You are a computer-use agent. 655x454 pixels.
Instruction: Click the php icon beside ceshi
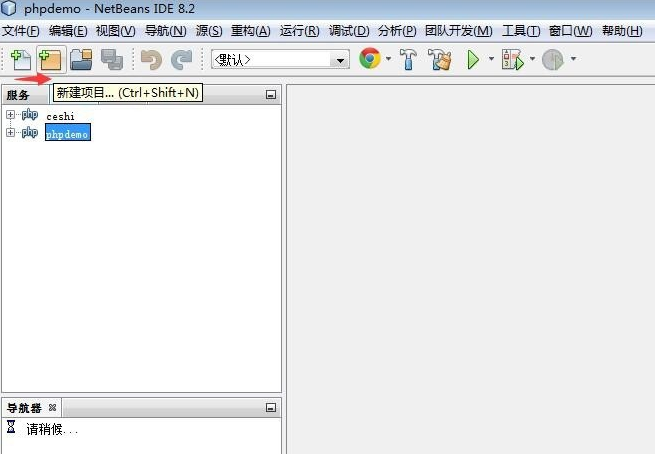click(x=30, y=114)
